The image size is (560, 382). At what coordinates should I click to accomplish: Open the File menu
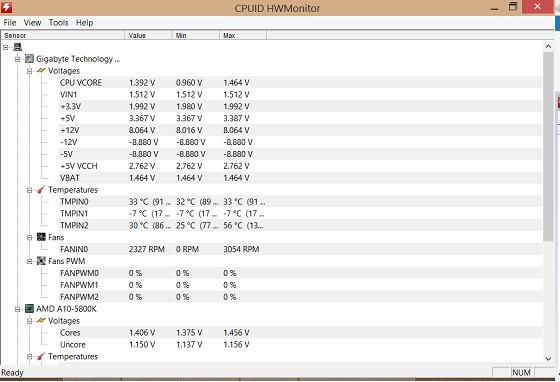coord(10,22)
